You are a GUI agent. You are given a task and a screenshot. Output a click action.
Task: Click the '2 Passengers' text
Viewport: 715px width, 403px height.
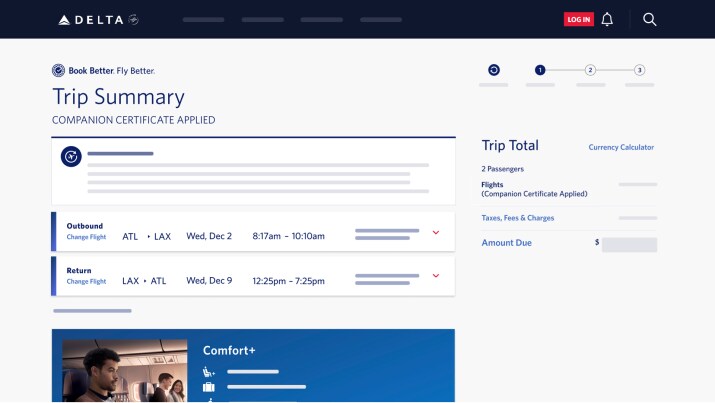click(503, 169)
